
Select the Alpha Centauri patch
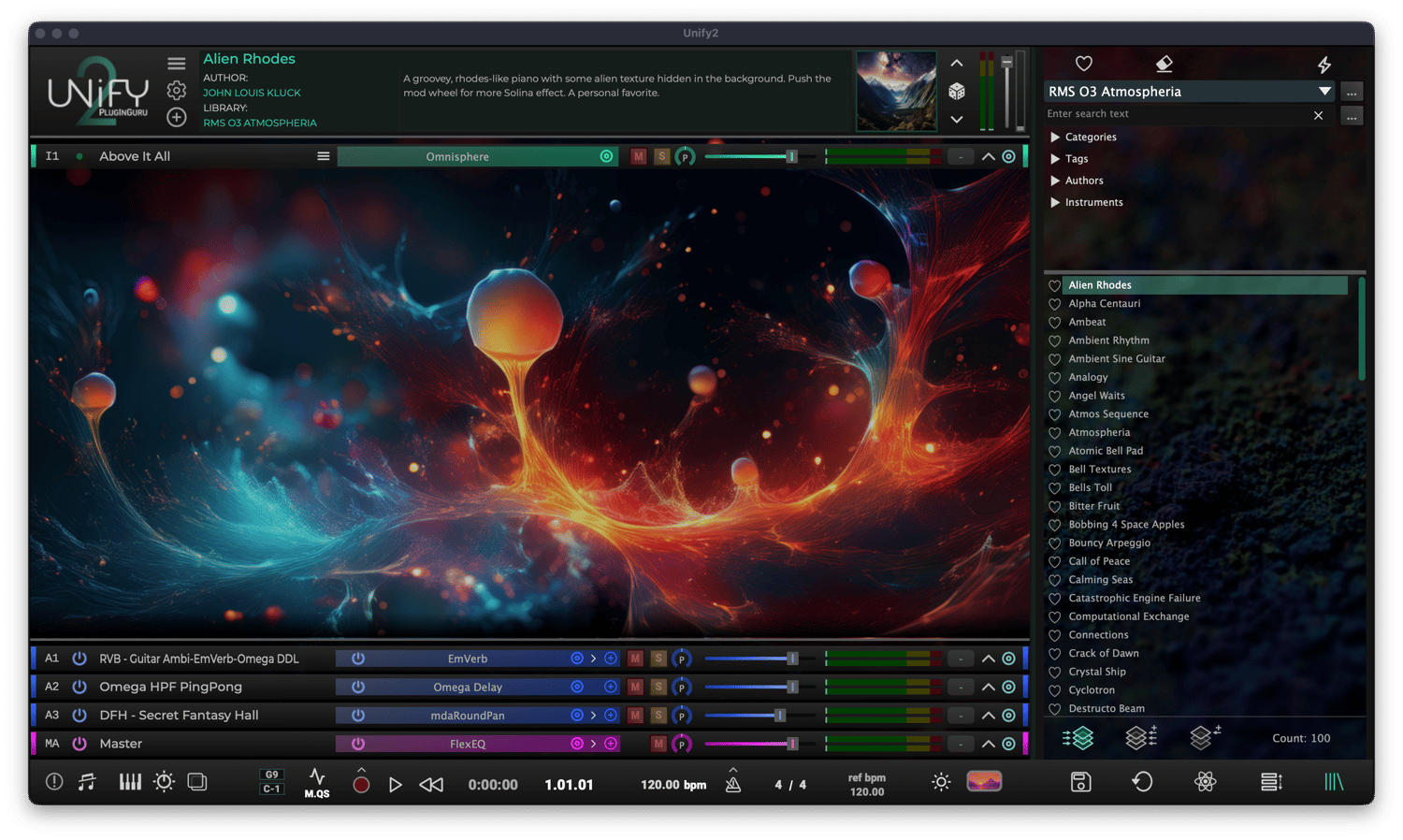1104,304
